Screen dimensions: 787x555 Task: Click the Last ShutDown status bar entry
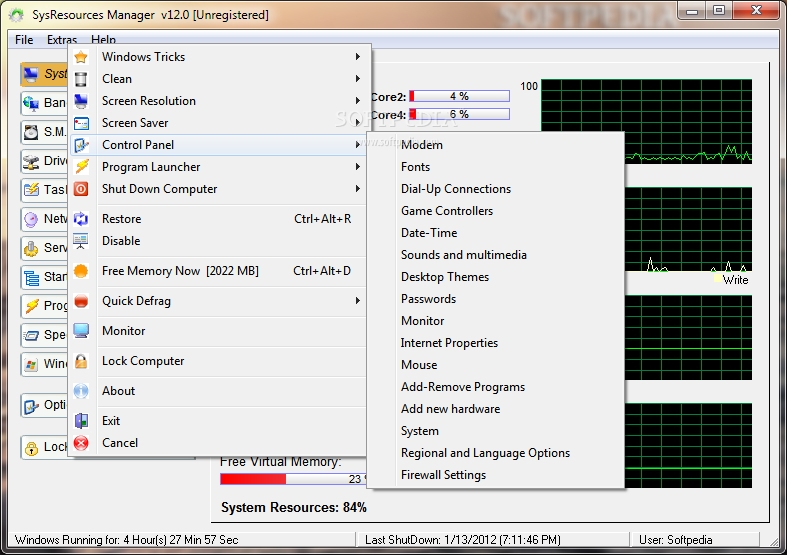[463, 540]
